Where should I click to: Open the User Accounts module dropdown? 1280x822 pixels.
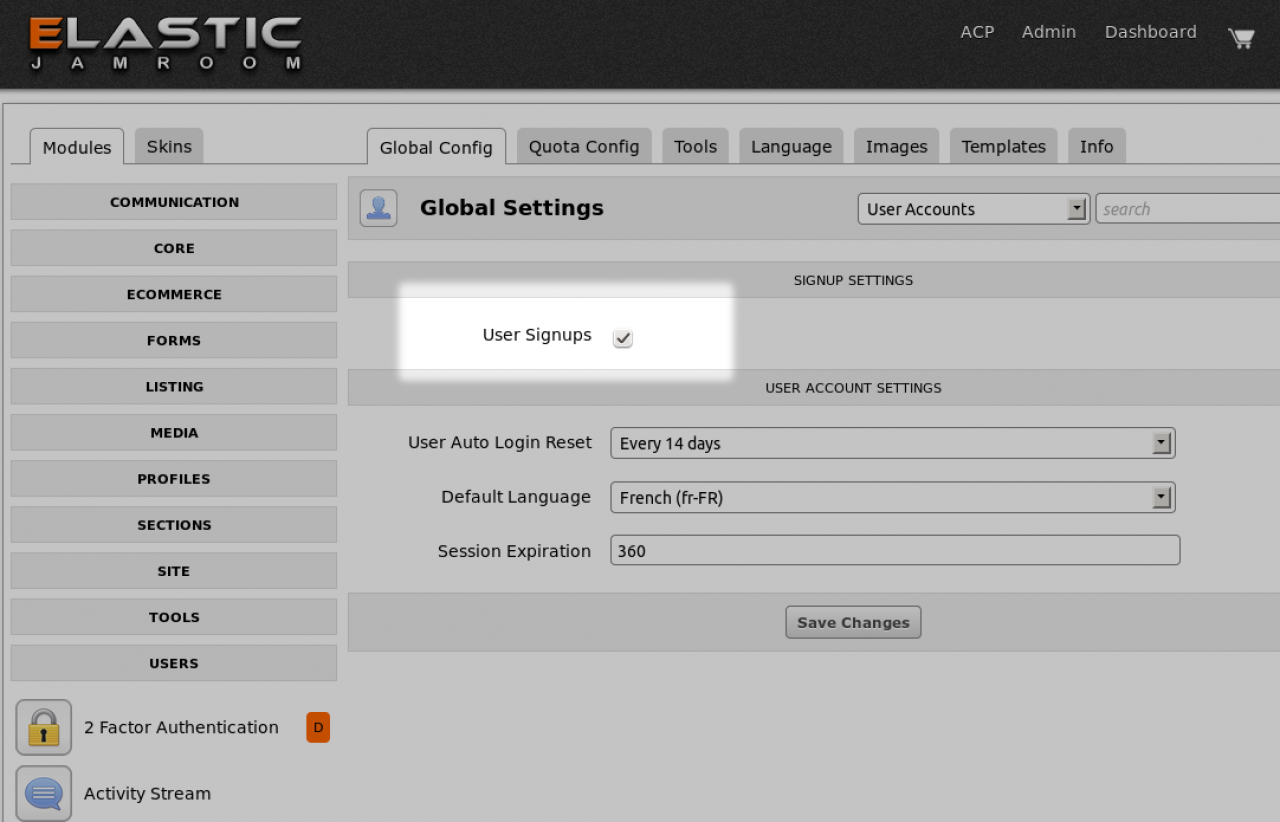[972, 209]
